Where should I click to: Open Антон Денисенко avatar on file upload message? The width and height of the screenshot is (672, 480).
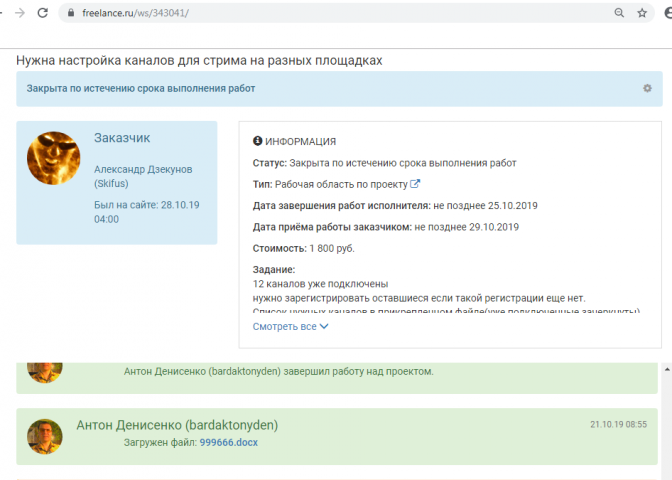coord(45,437)
